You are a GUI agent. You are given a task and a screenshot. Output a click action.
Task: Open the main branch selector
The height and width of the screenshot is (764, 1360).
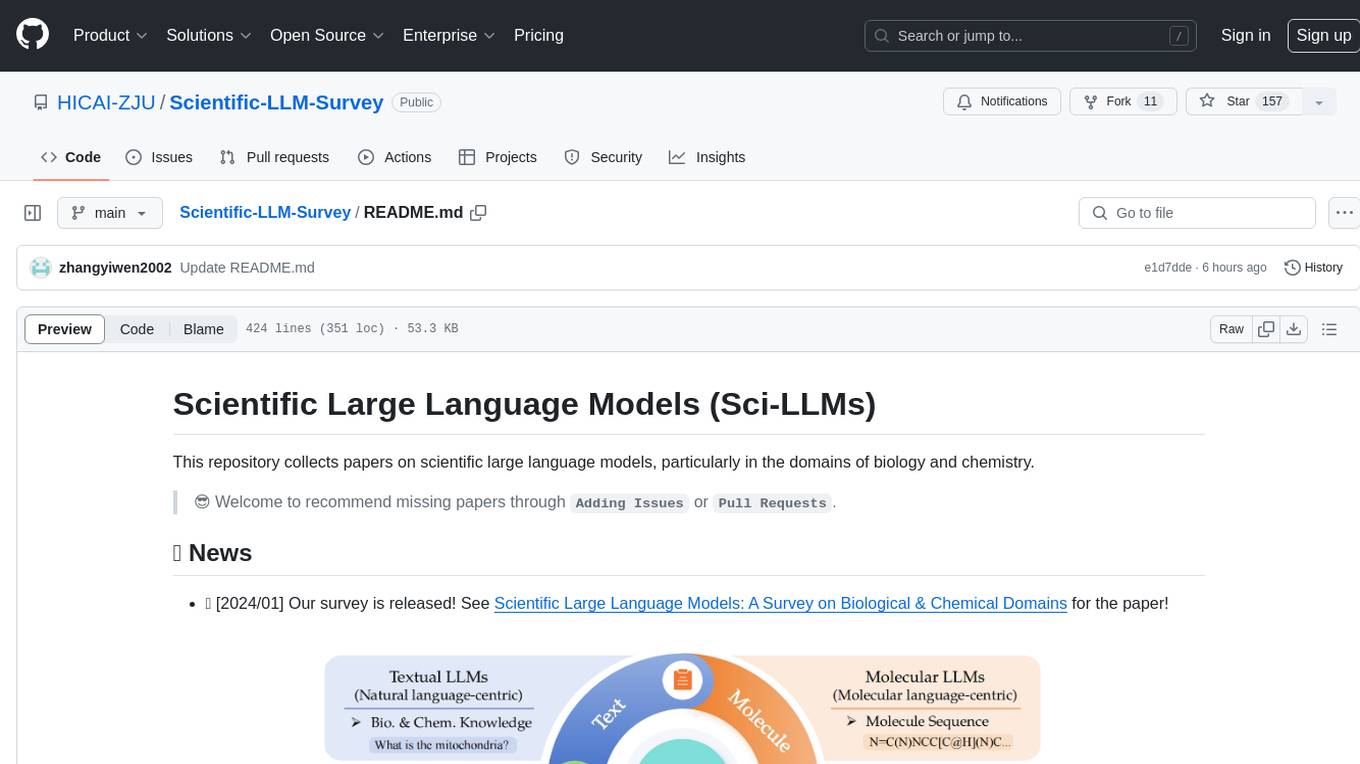click(109, 213)
